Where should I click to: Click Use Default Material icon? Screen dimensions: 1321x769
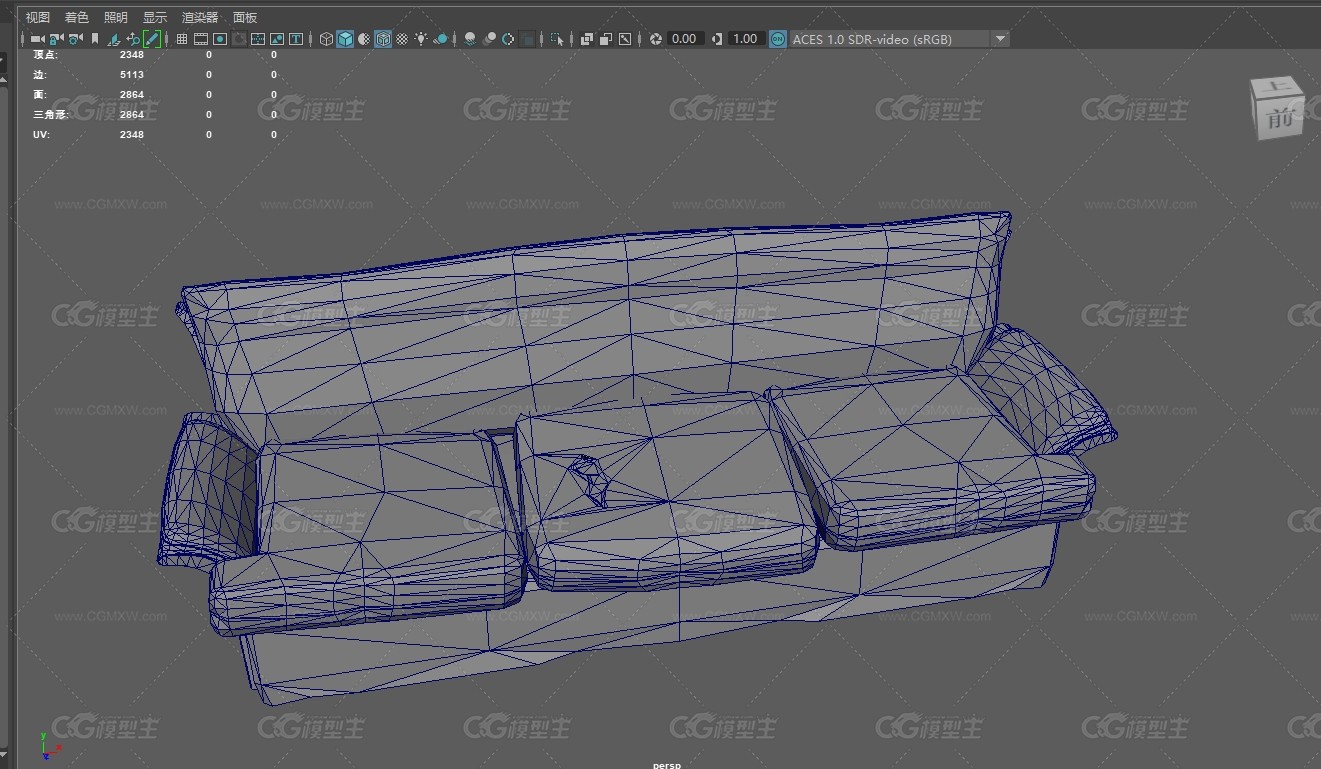pos(364,39)
